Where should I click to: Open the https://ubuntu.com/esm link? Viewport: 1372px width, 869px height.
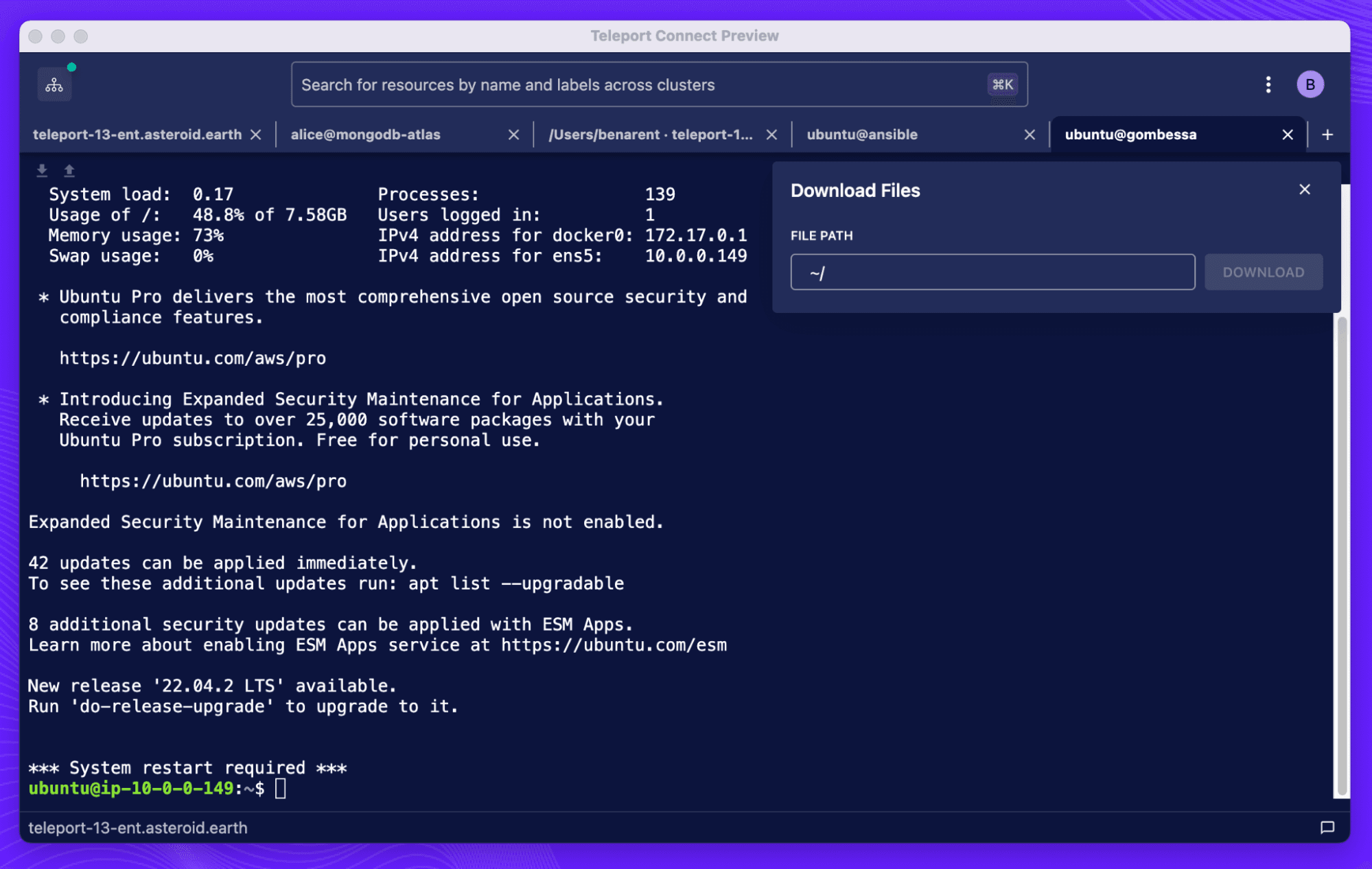[x=614, y=645]
